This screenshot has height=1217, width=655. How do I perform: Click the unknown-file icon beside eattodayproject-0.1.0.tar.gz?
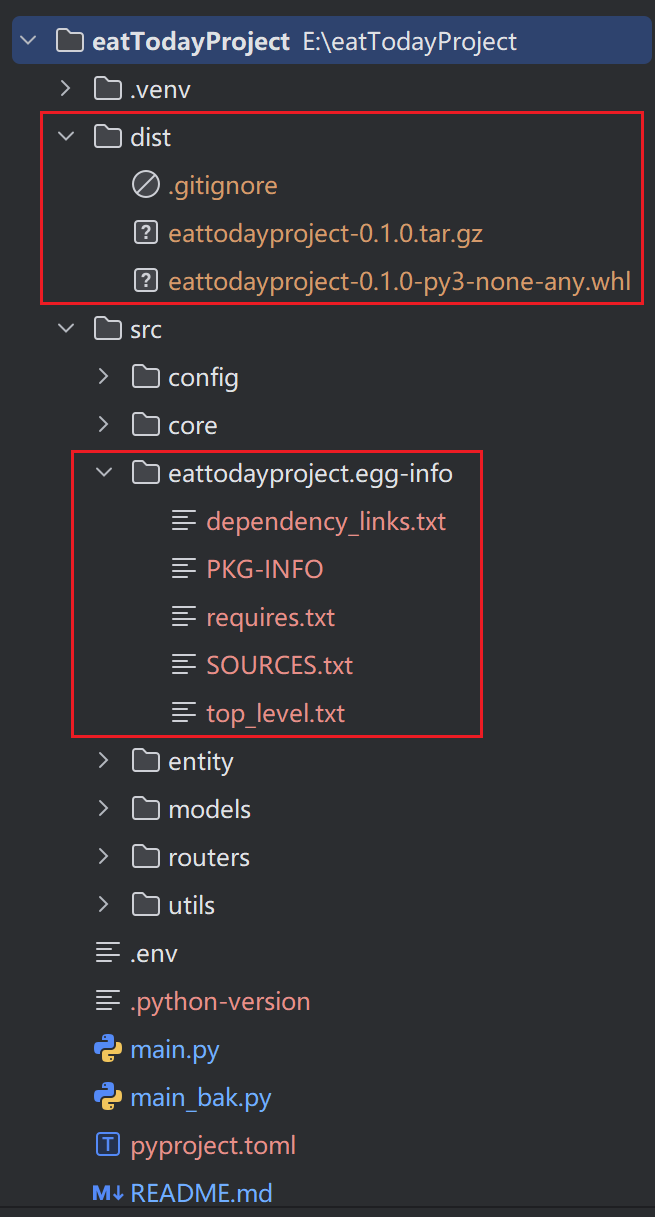(x=145, y=233)
